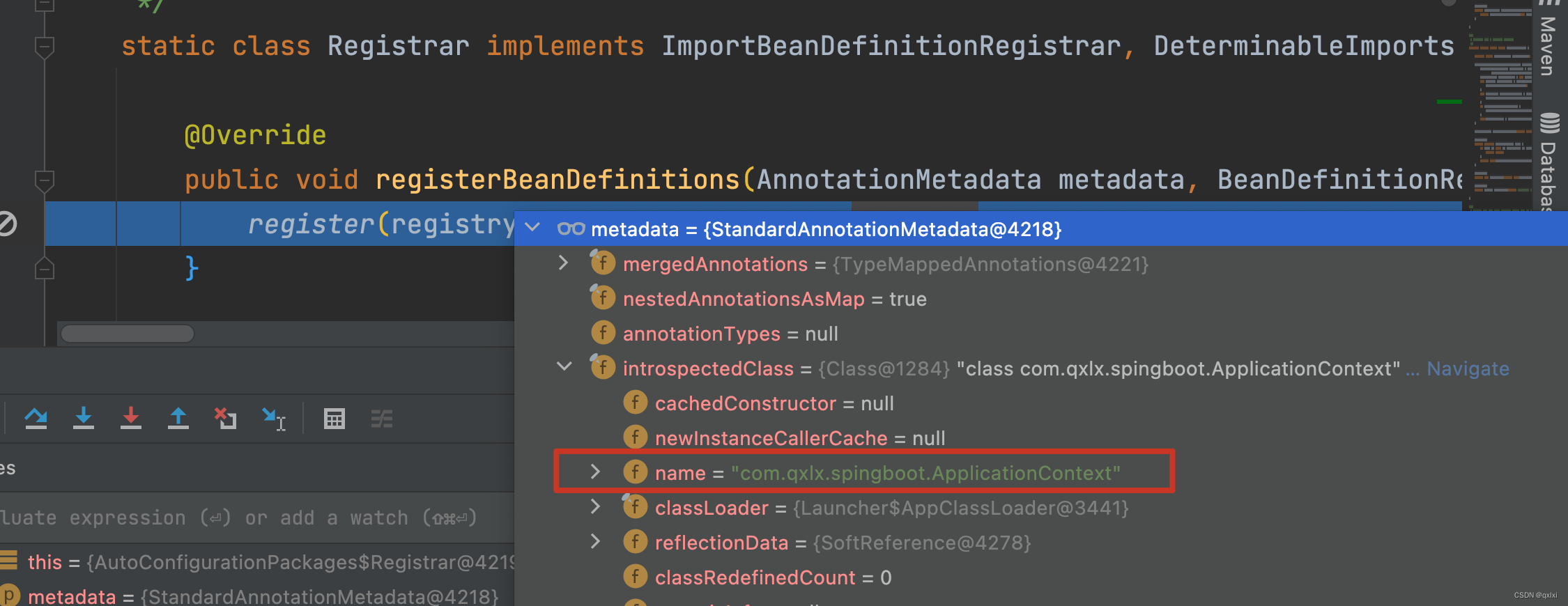This screenshot has height=606, width=1568.
Task: Click the Force Step Into red arrow icon
Action: pyautogui.click(x=131, y=419)
